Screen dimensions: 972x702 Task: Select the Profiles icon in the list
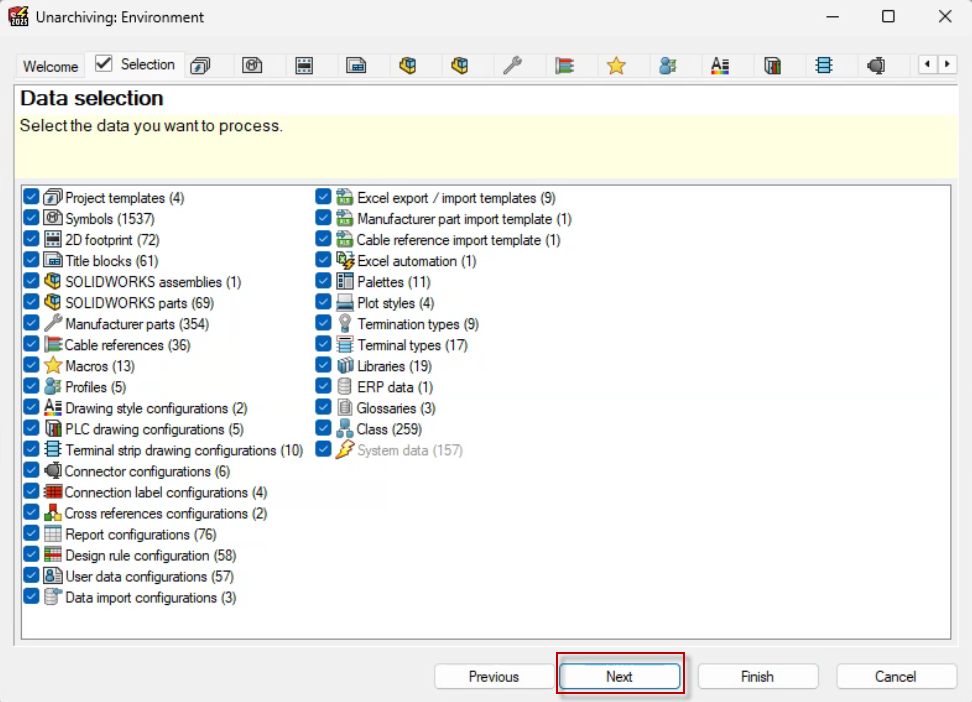(55, 386)
